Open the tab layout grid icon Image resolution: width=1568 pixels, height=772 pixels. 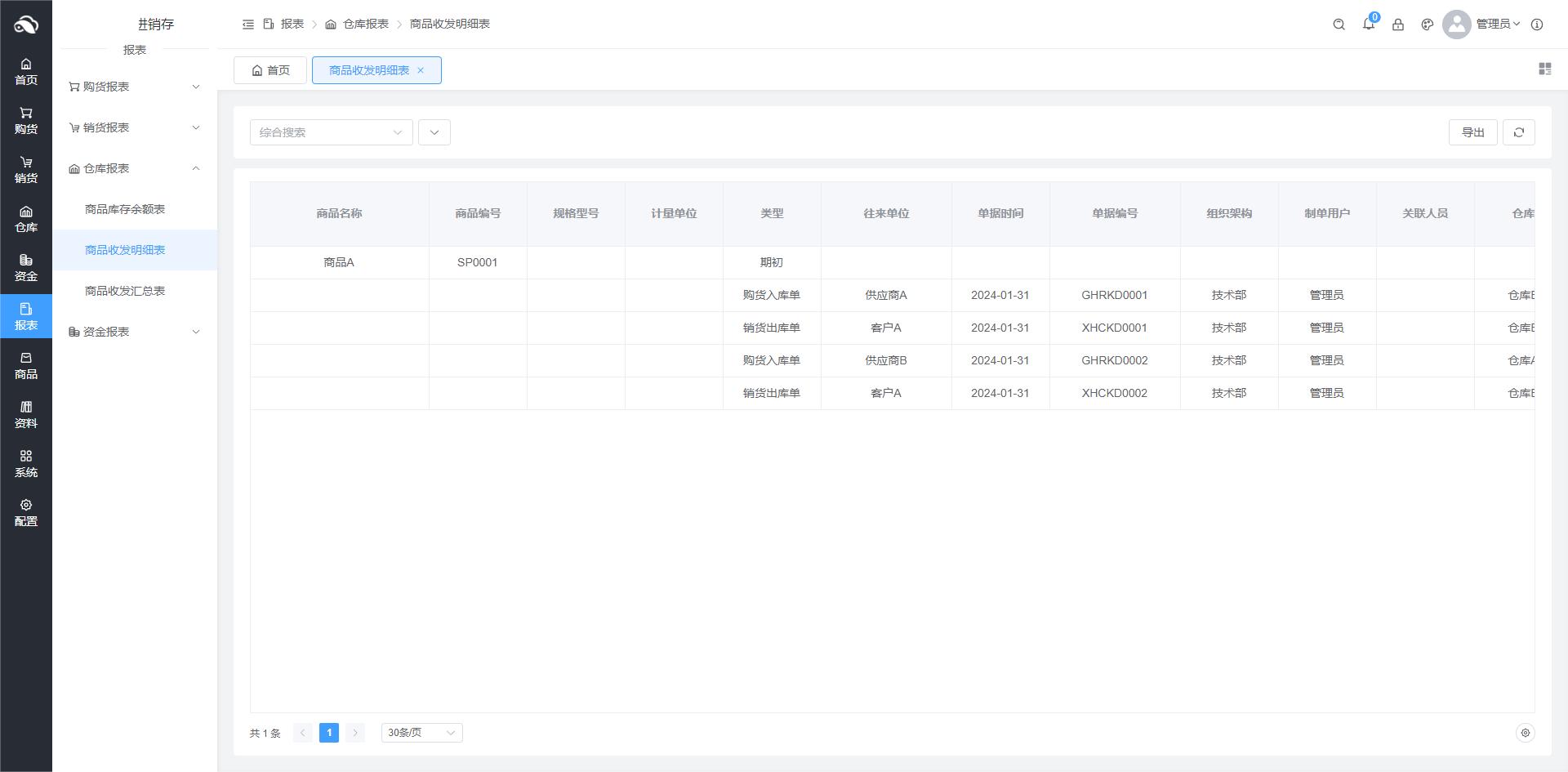[1544, 69]
